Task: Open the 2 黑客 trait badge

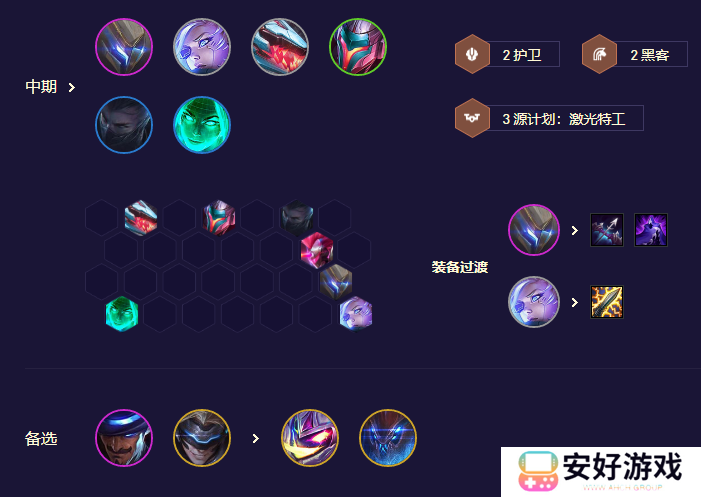Action: pos(634,54)
